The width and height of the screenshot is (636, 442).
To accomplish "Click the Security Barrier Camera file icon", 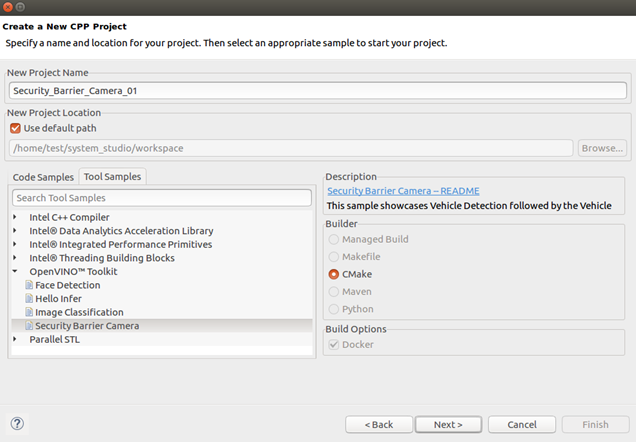I will tap(29, 326).
